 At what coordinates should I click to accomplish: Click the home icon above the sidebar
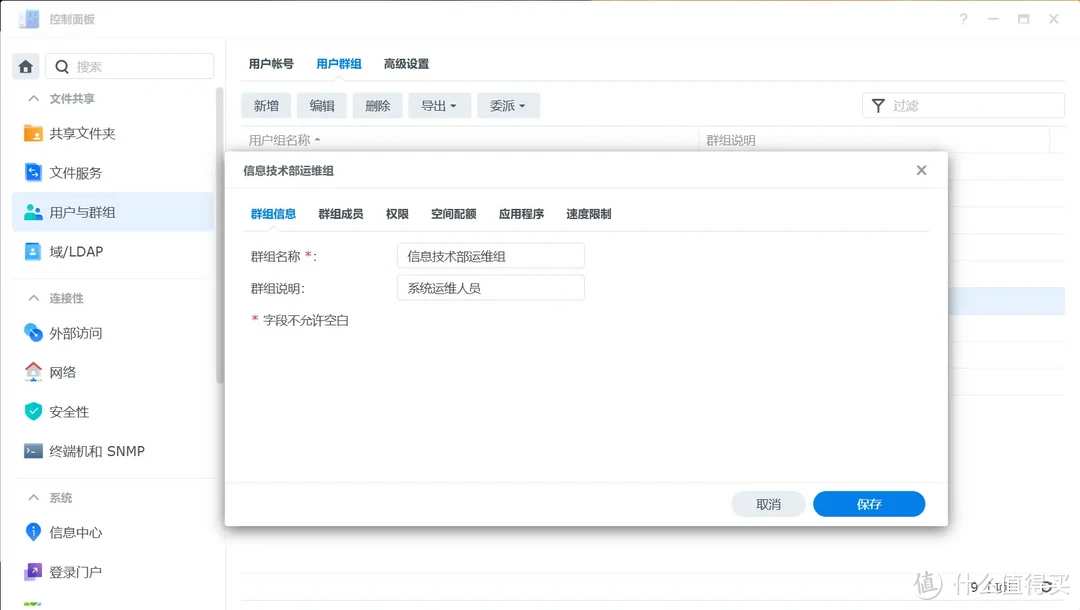(25, 66)
